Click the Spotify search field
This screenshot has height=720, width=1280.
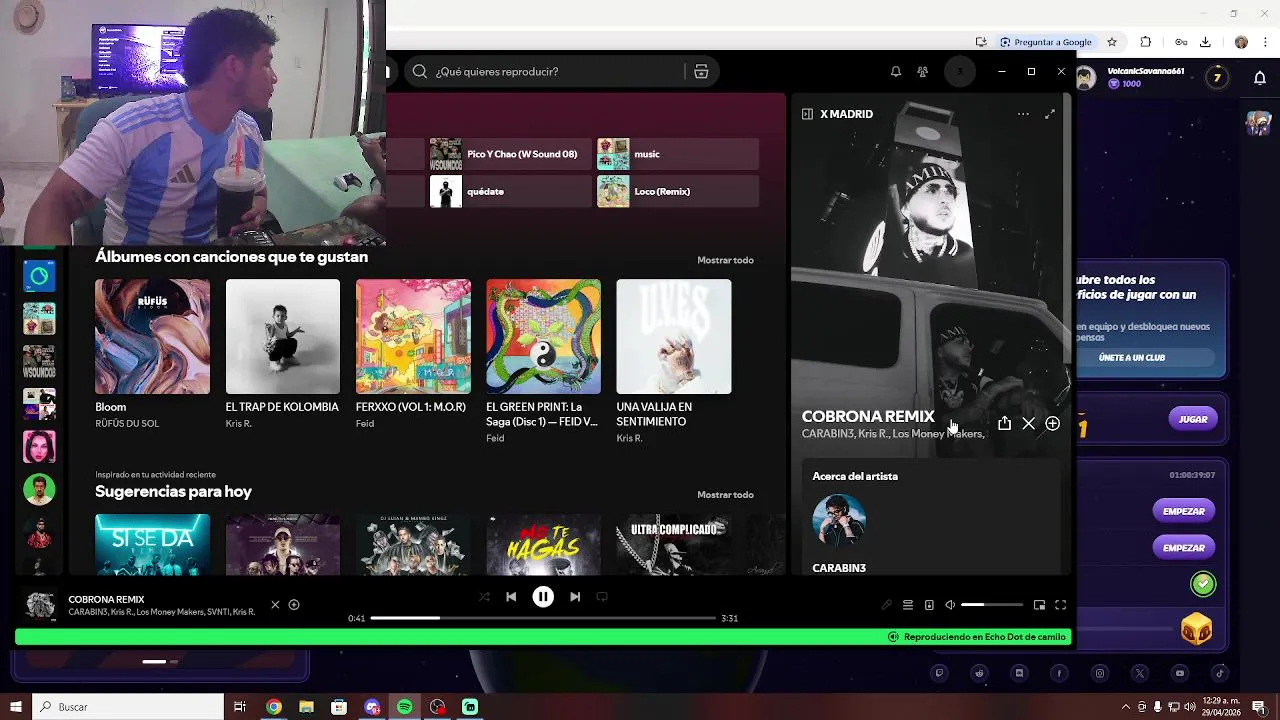[x=545, y=72]
